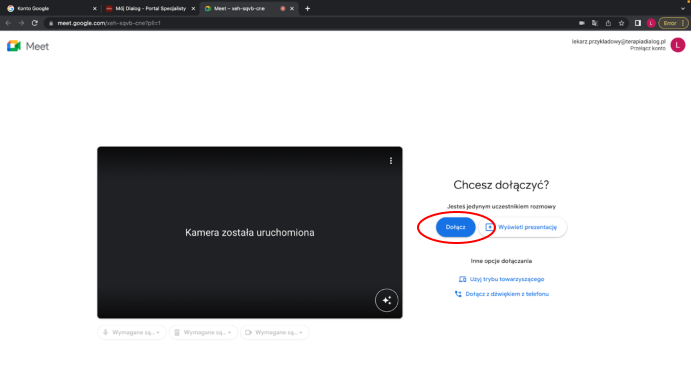Click lekarz.przykladowy@terapiadialog.pl email text
Screen dimensions: 691x365
click(618, 41)
